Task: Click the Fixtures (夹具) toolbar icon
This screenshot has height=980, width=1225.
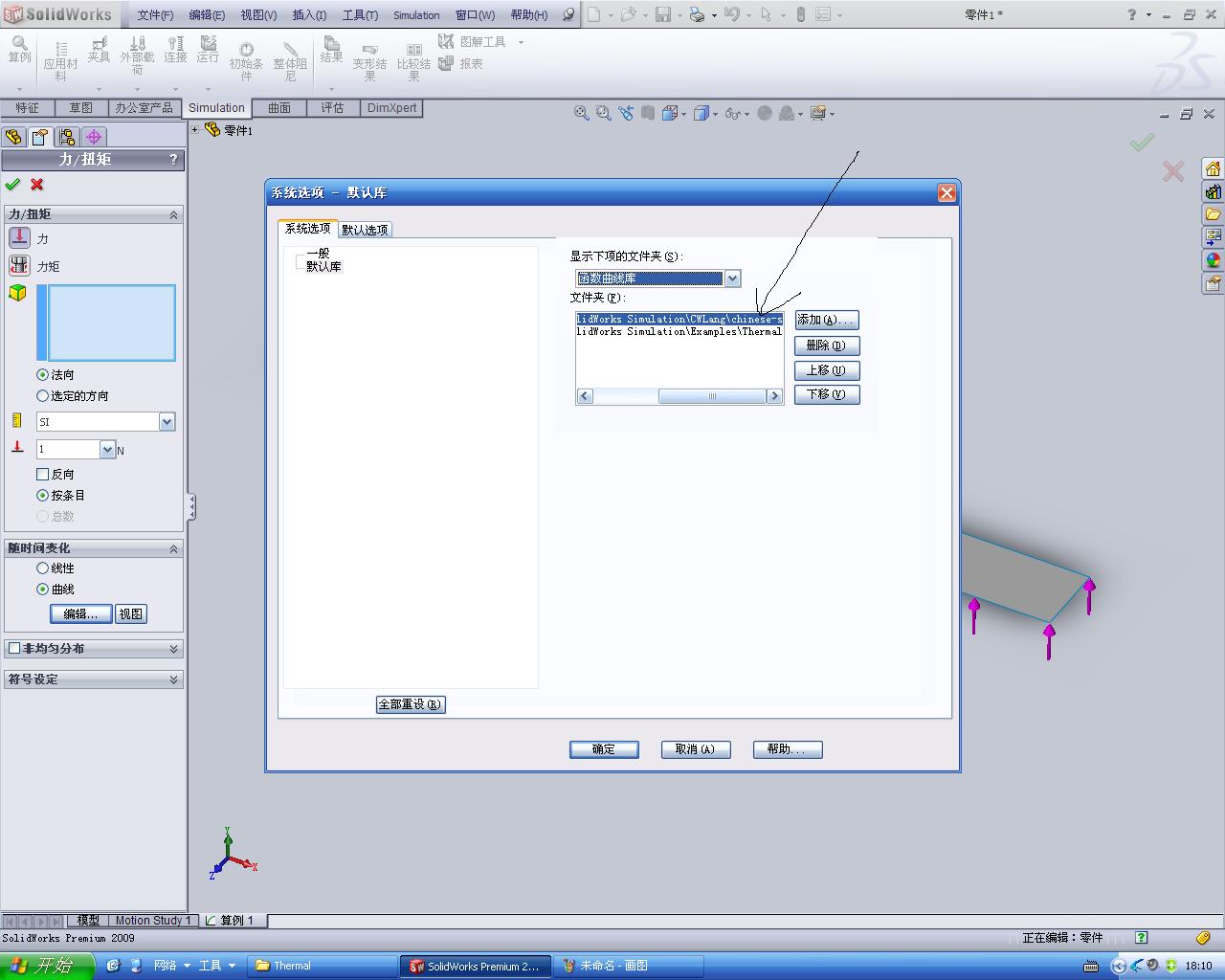Action: [99, 50]
